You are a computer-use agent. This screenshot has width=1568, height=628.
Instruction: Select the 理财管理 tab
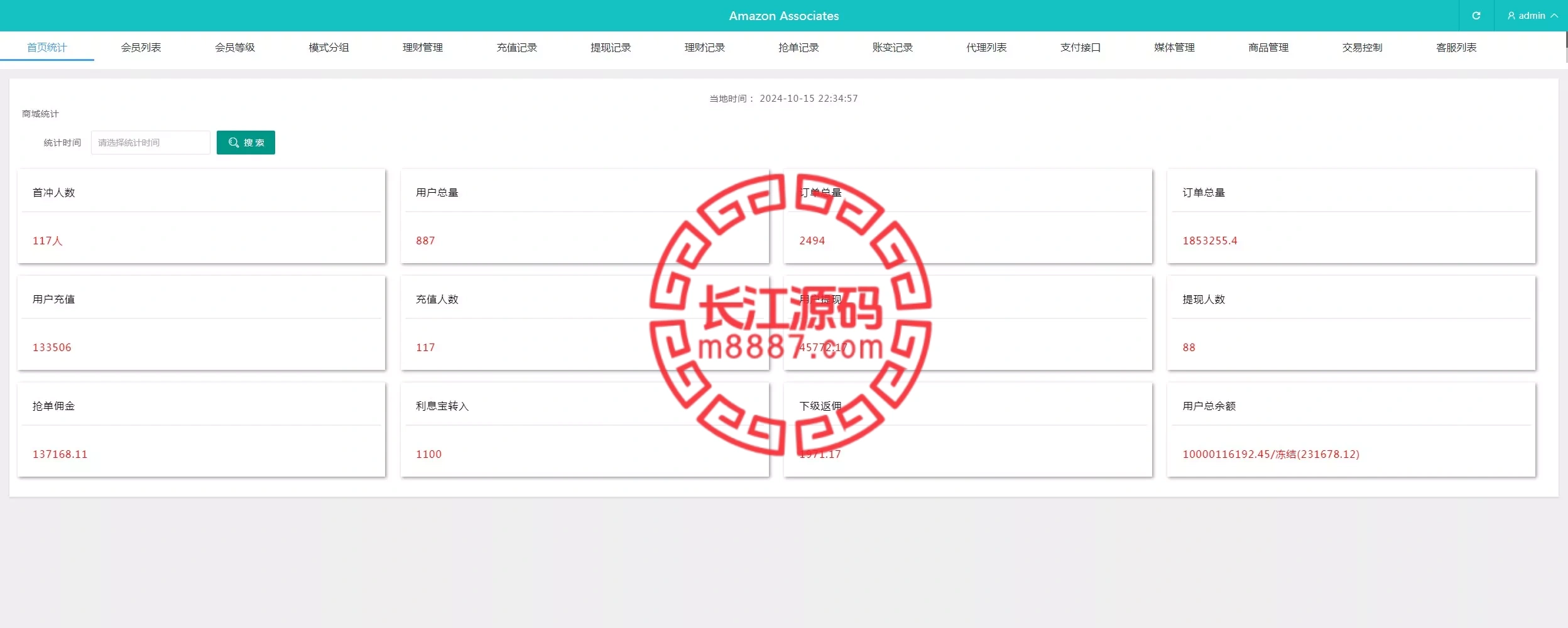pos(423,48)
